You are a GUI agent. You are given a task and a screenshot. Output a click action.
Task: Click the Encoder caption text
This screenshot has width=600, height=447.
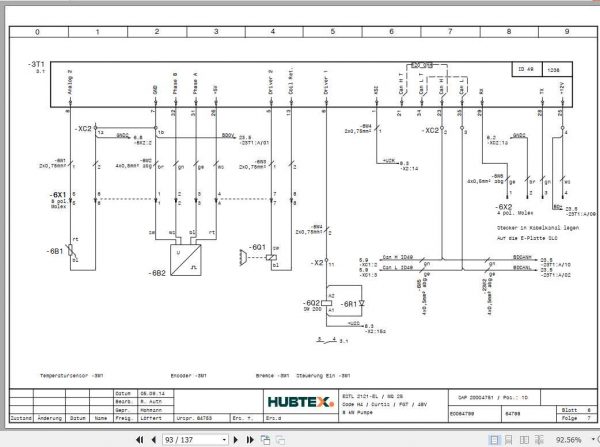tap(189, 375)
